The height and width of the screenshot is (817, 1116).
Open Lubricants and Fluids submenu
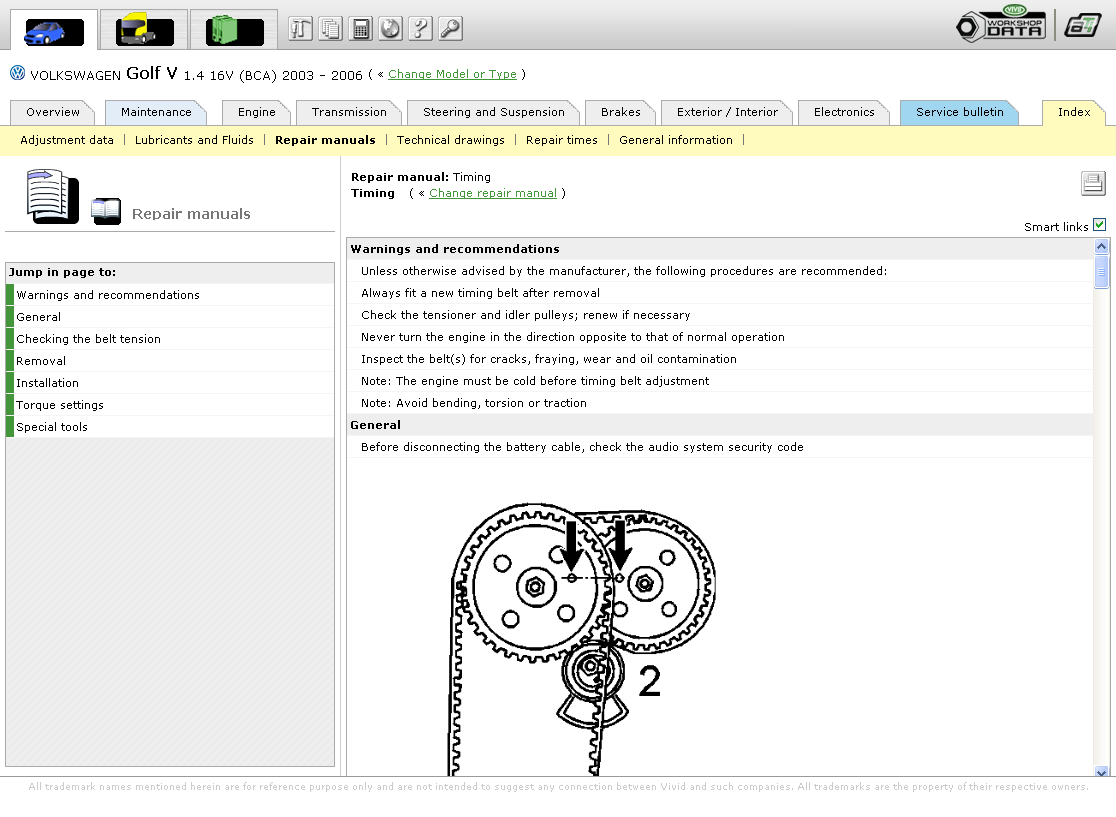tap(194, 140)
